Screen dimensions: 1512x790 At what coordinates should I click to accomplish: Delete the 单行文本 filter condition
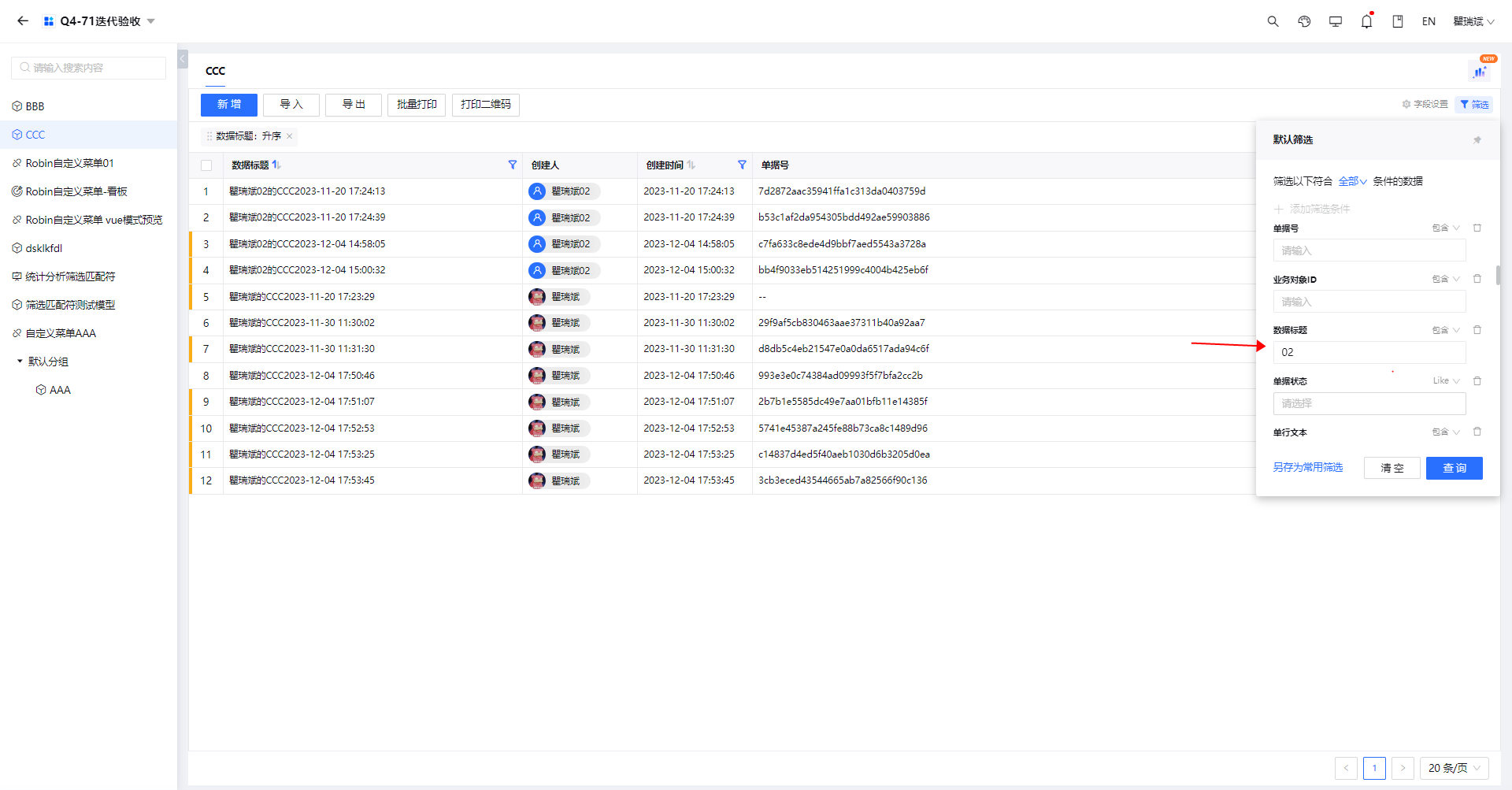(1477, 432)
